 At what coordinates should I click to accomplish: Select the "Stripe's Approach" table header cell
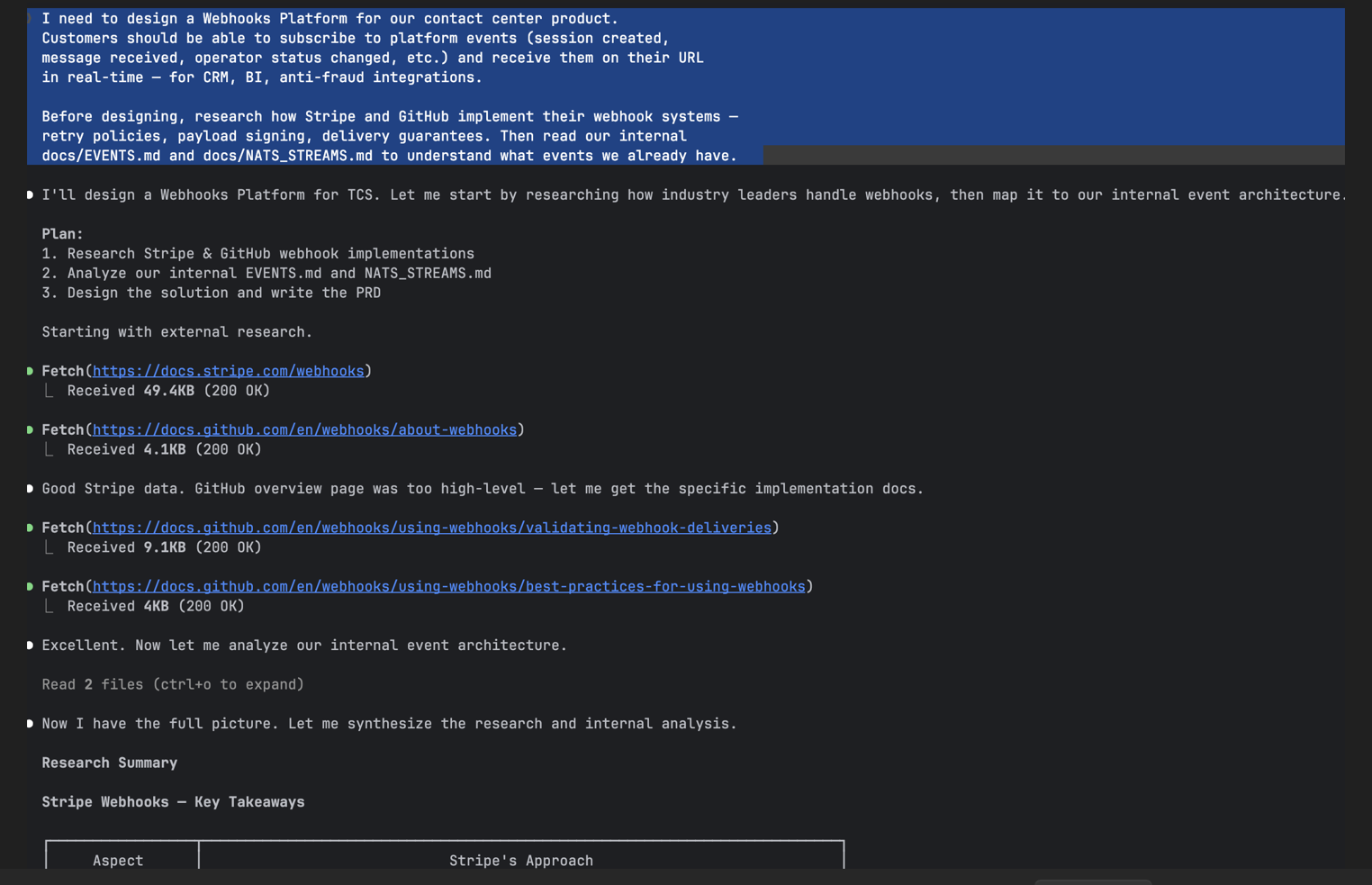tap(520, 860)
